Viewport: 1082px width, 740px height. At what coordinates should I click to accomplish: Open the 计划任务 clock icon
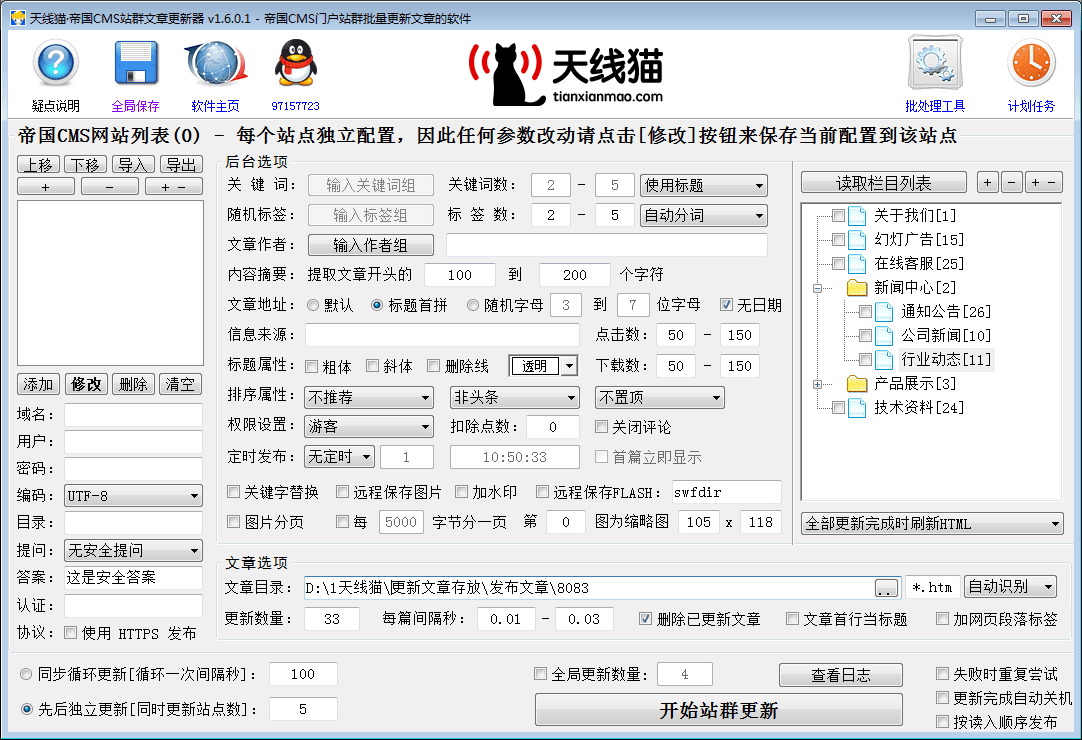pyautogui.click(x=1031, y=64)
